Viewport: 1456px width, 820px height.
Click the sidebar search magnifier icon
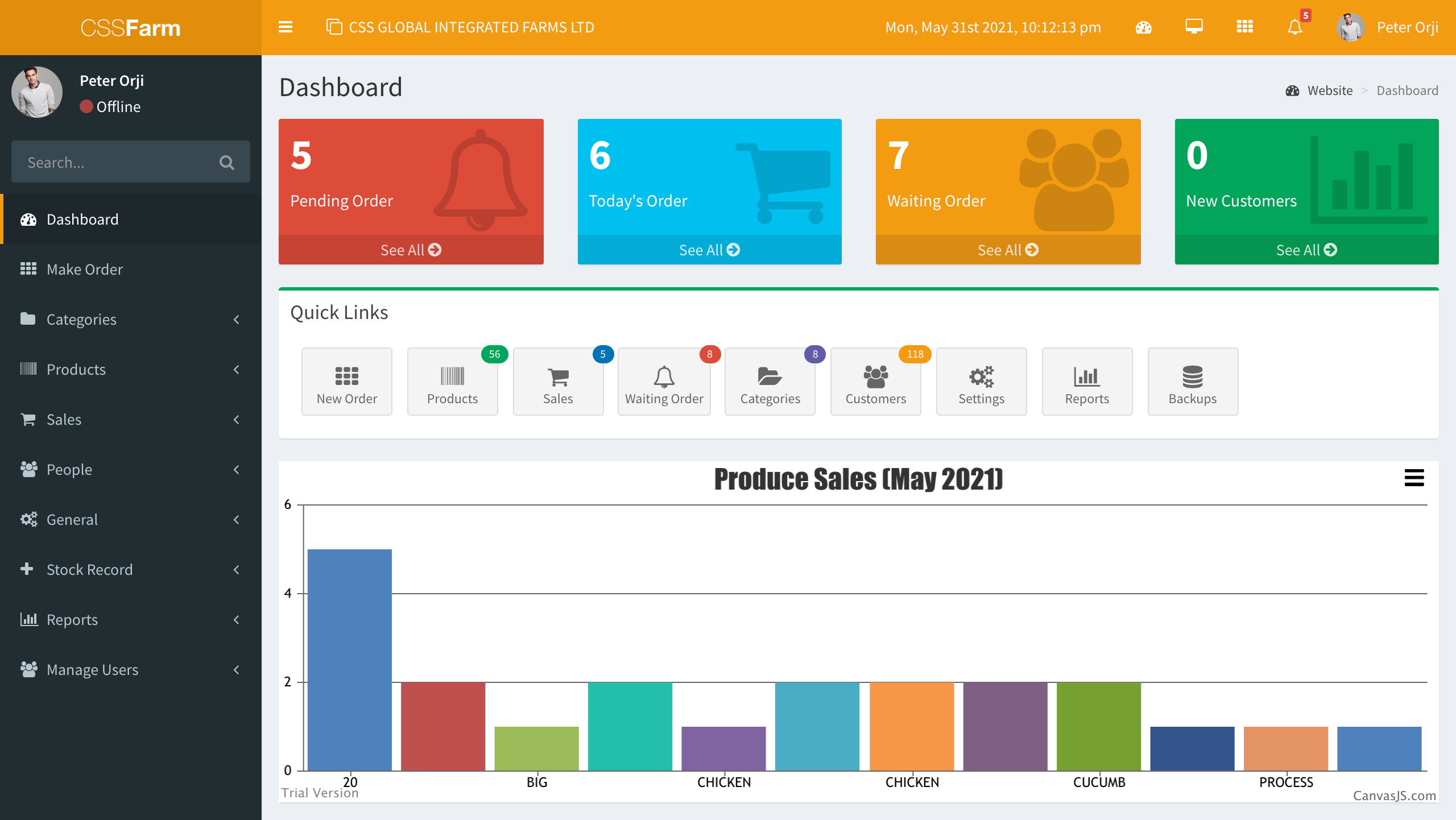pyautogui.click(x=226, y=162)
